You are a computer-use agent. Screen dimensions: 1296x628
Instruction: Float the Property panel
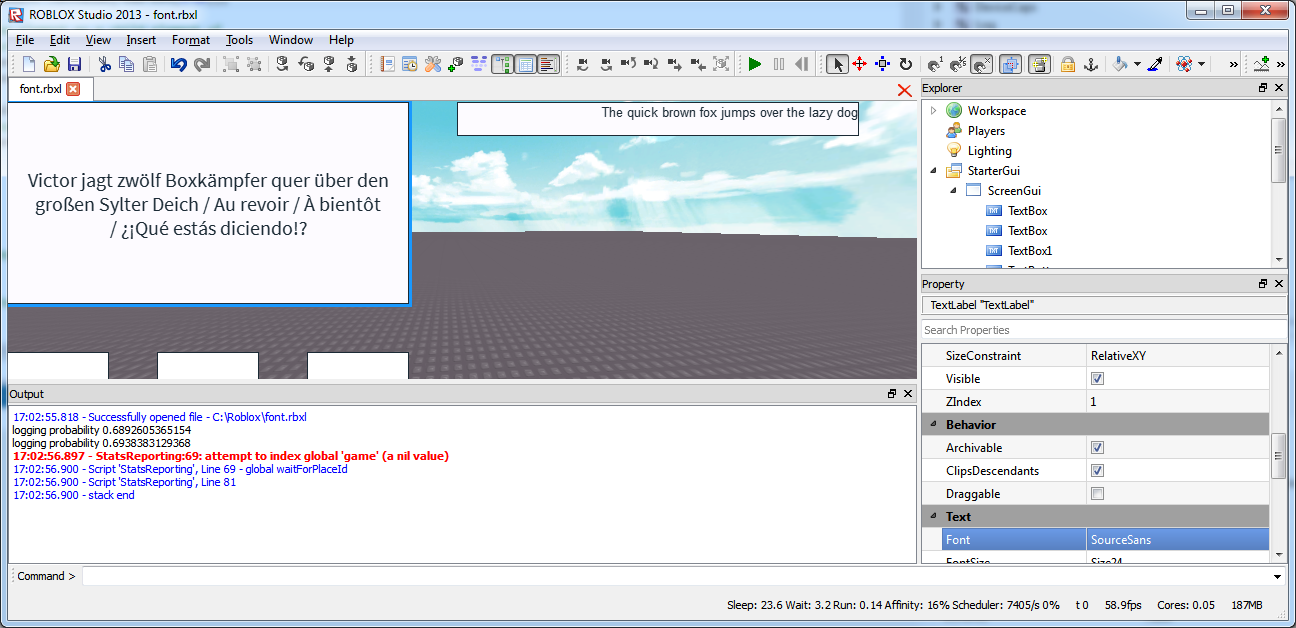[1263, 284]
